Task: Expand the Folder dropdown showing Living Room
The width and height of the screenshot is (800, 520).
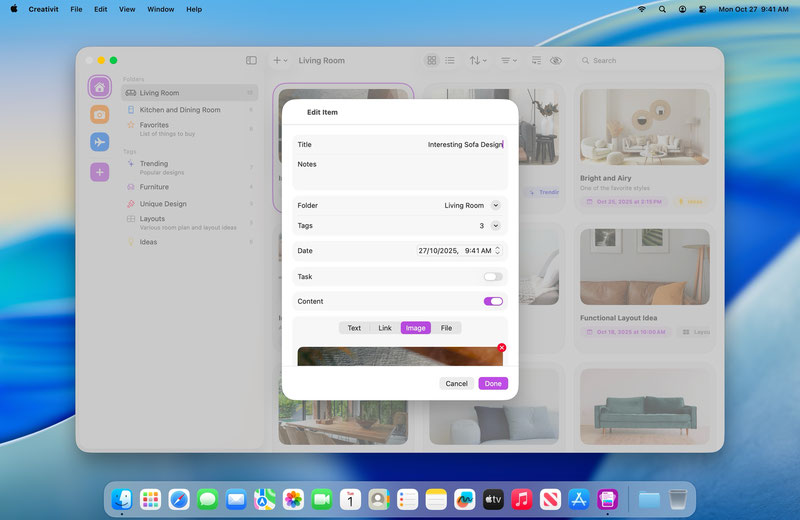Action: tap(495, 205)
